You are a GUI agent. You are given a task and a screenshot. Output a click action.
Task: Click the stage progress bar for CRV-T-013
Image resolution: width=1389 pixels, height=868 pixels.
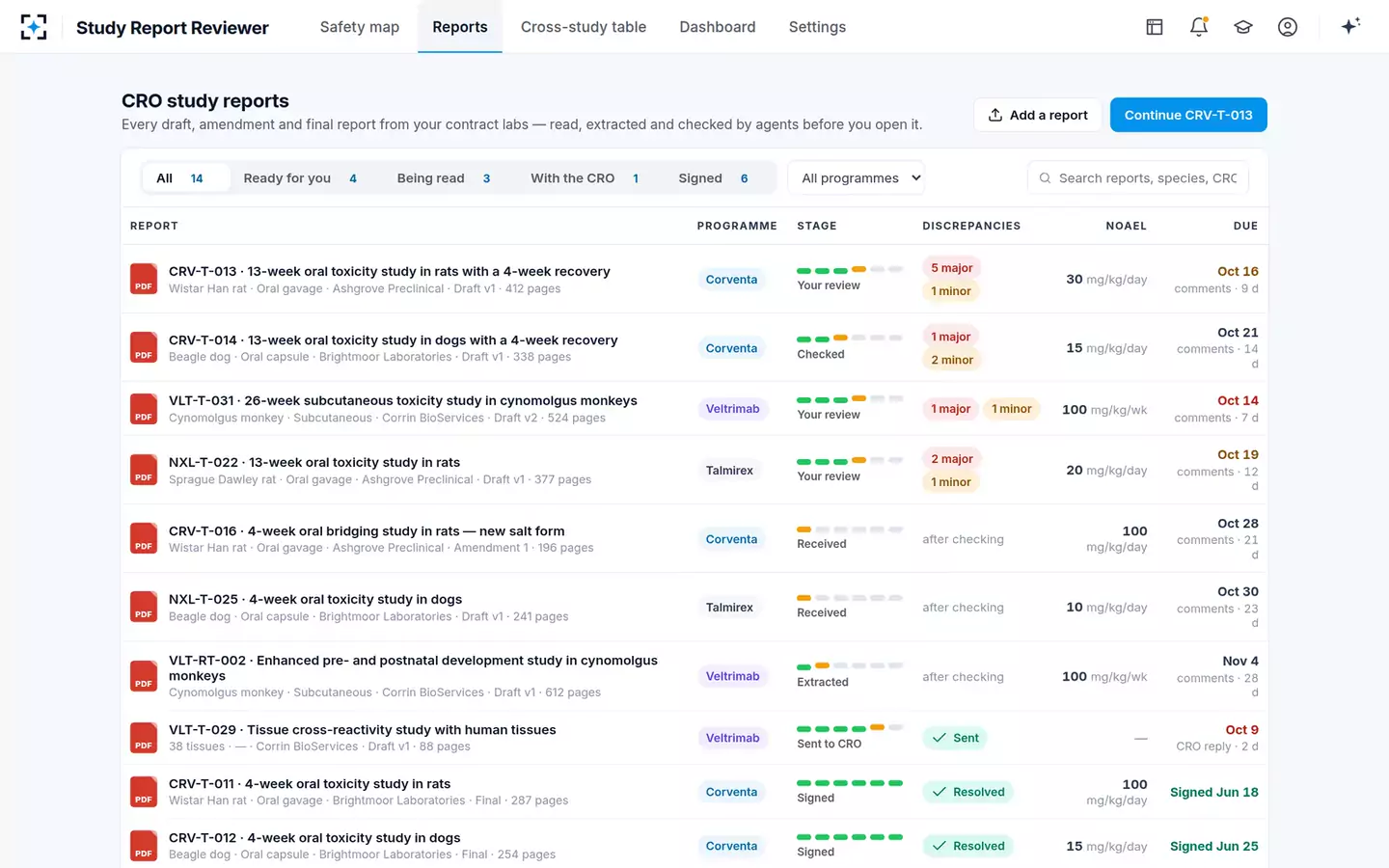850,270
